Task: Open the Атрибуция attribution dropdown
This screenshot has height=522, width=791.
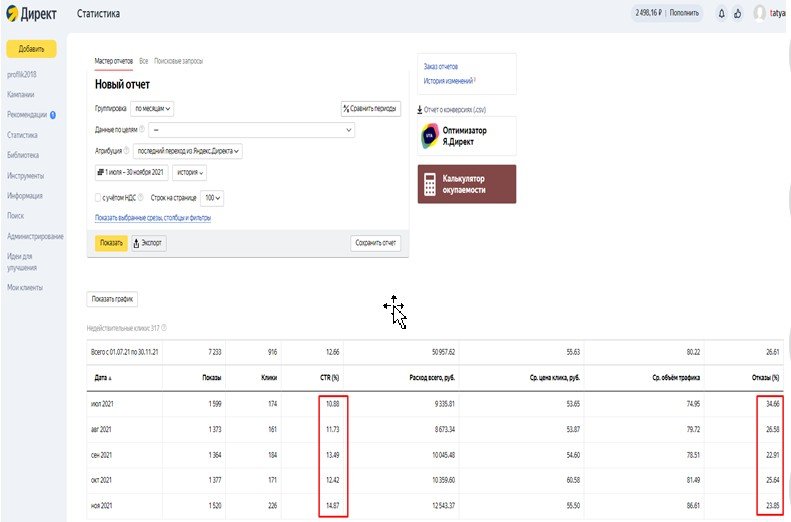Action: tap(189, 151)
